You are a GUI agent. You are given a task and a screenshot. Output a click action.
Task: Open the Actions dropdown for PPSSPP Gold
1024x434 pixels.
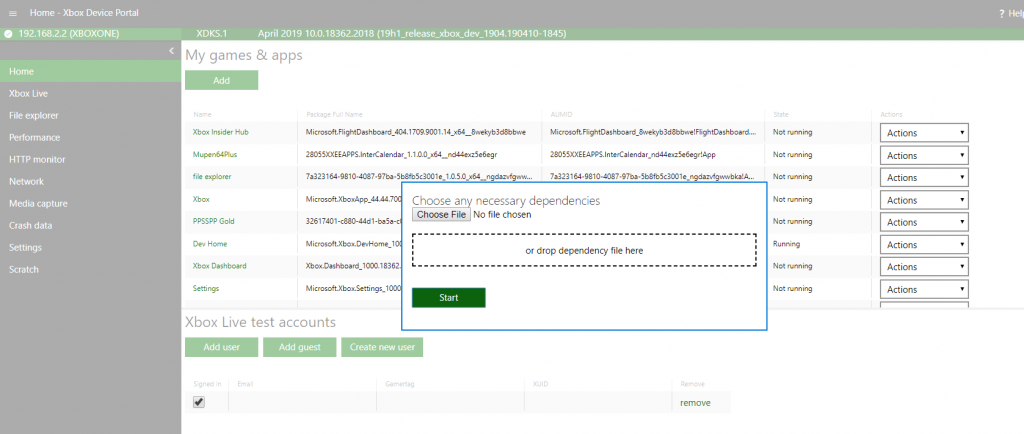pos(924,222)
